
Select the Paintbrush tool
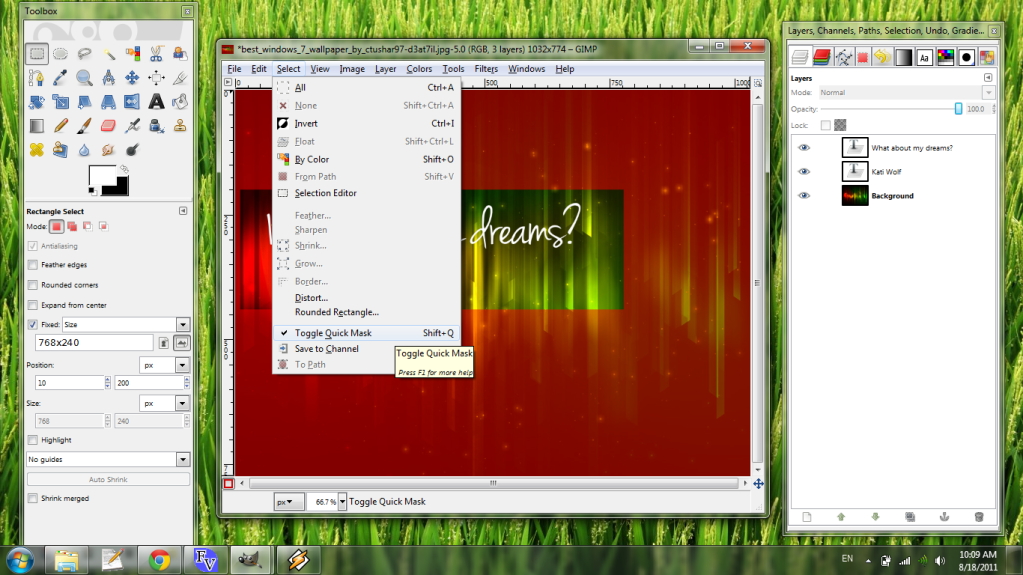[84, 125]
